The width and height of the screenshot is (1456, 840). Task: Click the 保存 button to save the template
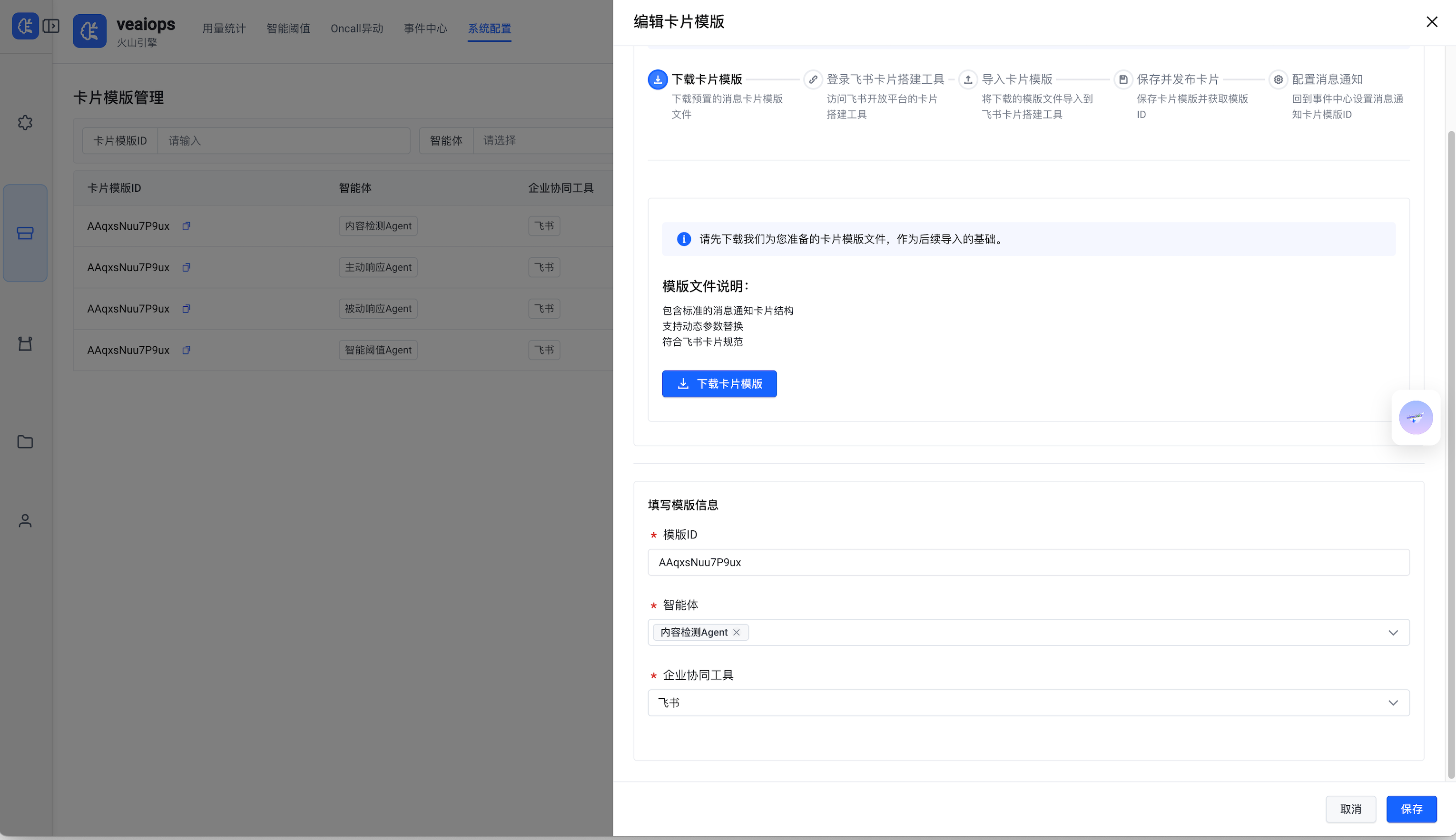click(x=1411, y=809)
